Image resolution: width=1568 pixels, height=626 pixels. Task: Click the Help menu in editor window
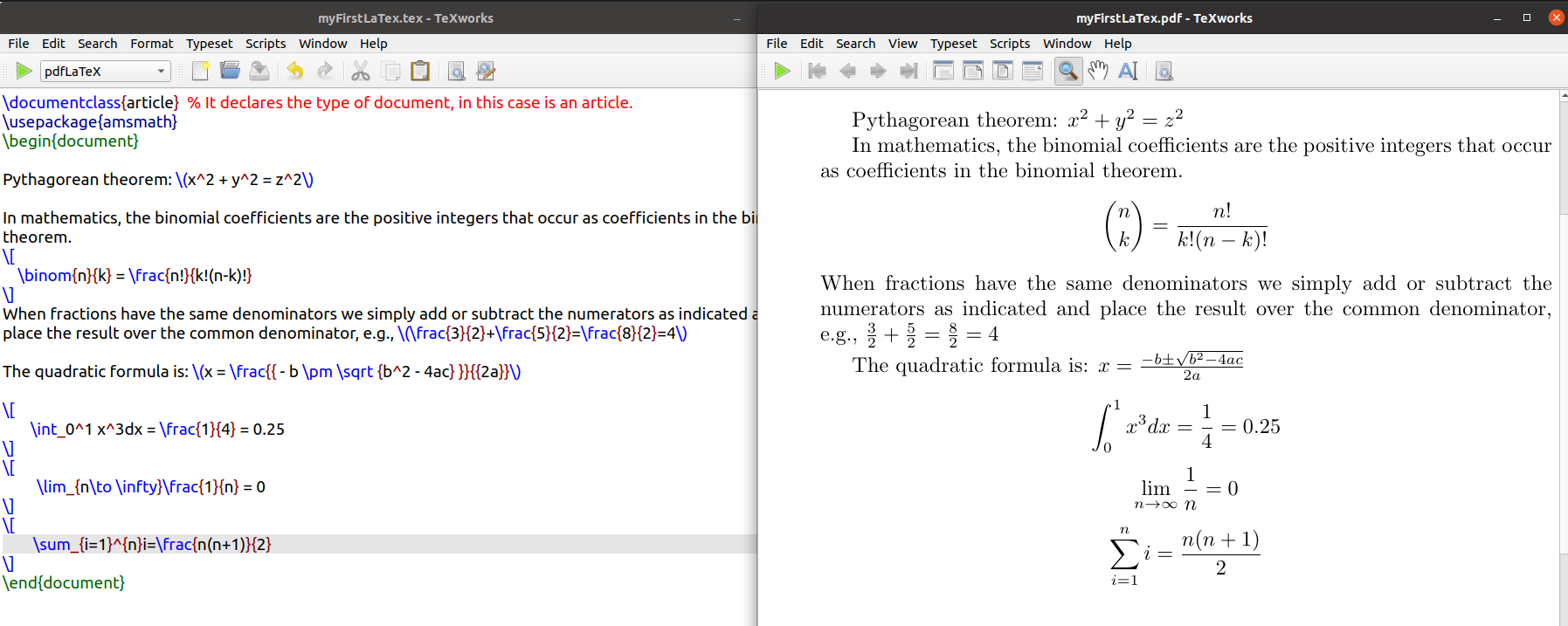[373, 44]
